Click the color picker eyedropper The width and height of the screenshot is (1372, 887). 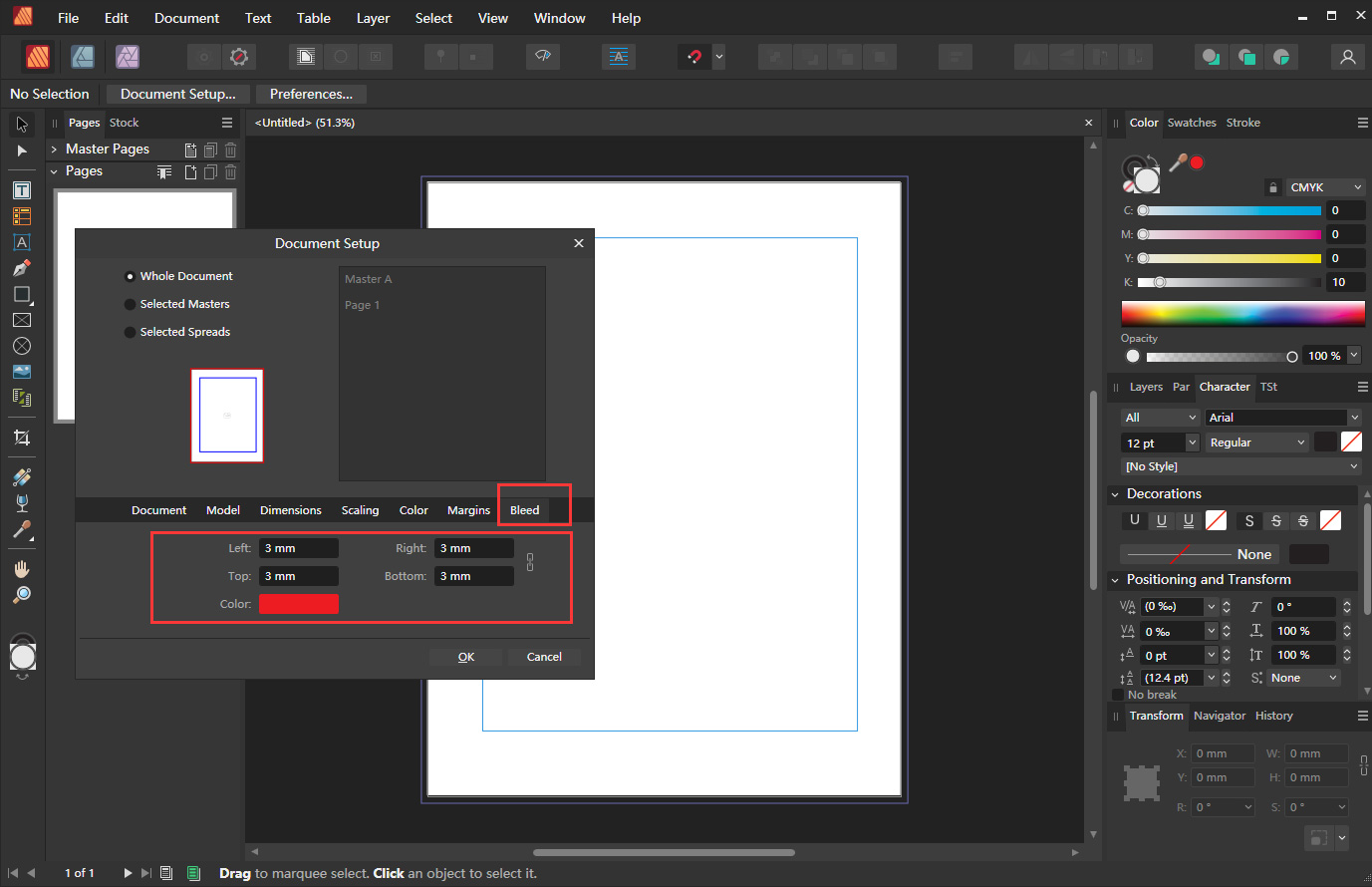pyautogui.click(x=1178, y=162)
